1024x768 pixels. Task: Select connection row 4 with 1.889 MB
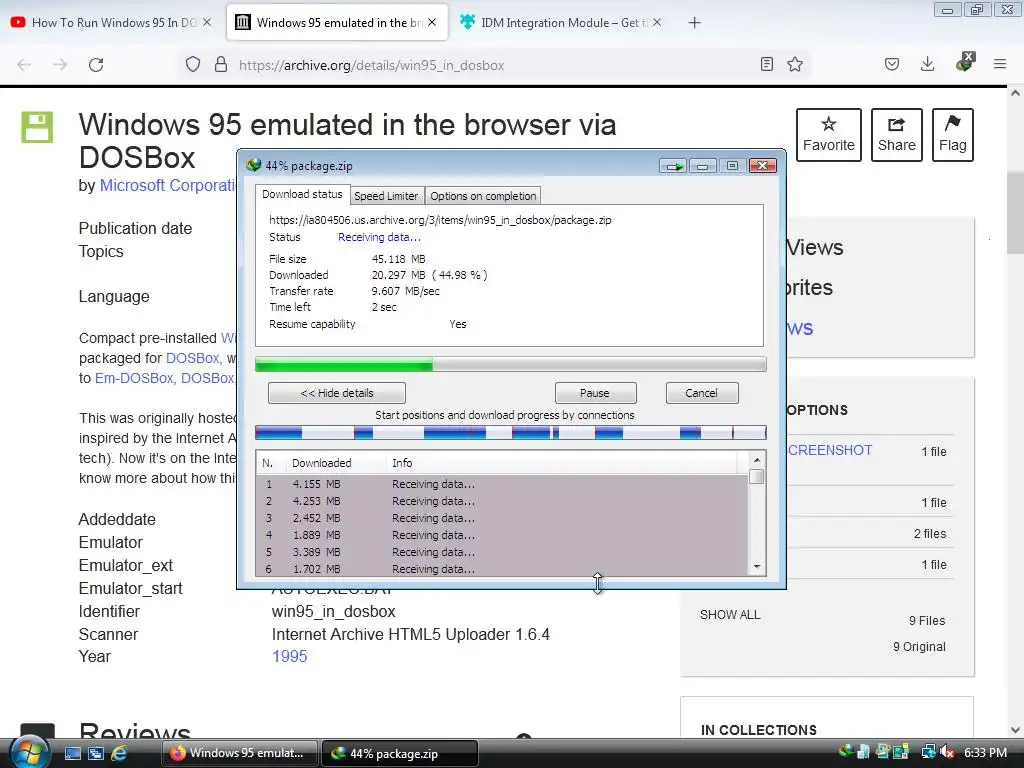pyautogui.click(x=502, y=535)
